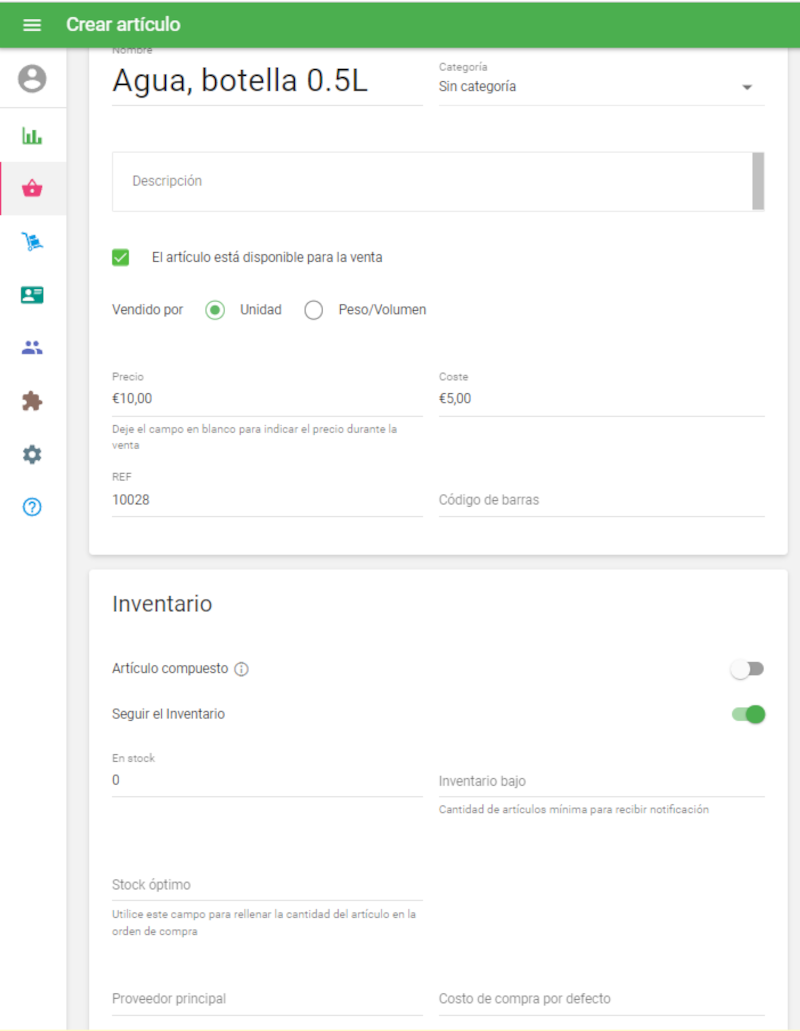Uncheck article available for sale checkbox
Image resolution: width=800 pixels, height=1031 pixels.
click(x=121, y=257)
